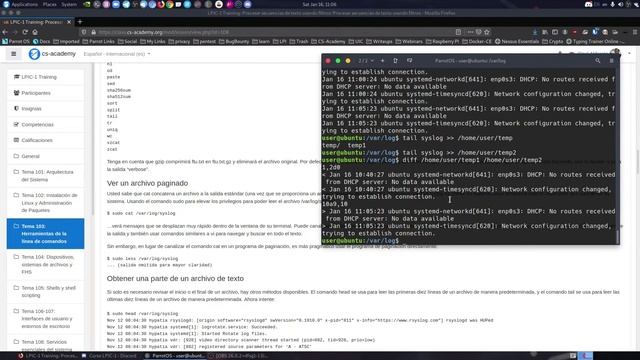Open the terminal tab switcher 2/2 dropdown
The width and height of the screenshot is (640, 360).
pos(366,60)
